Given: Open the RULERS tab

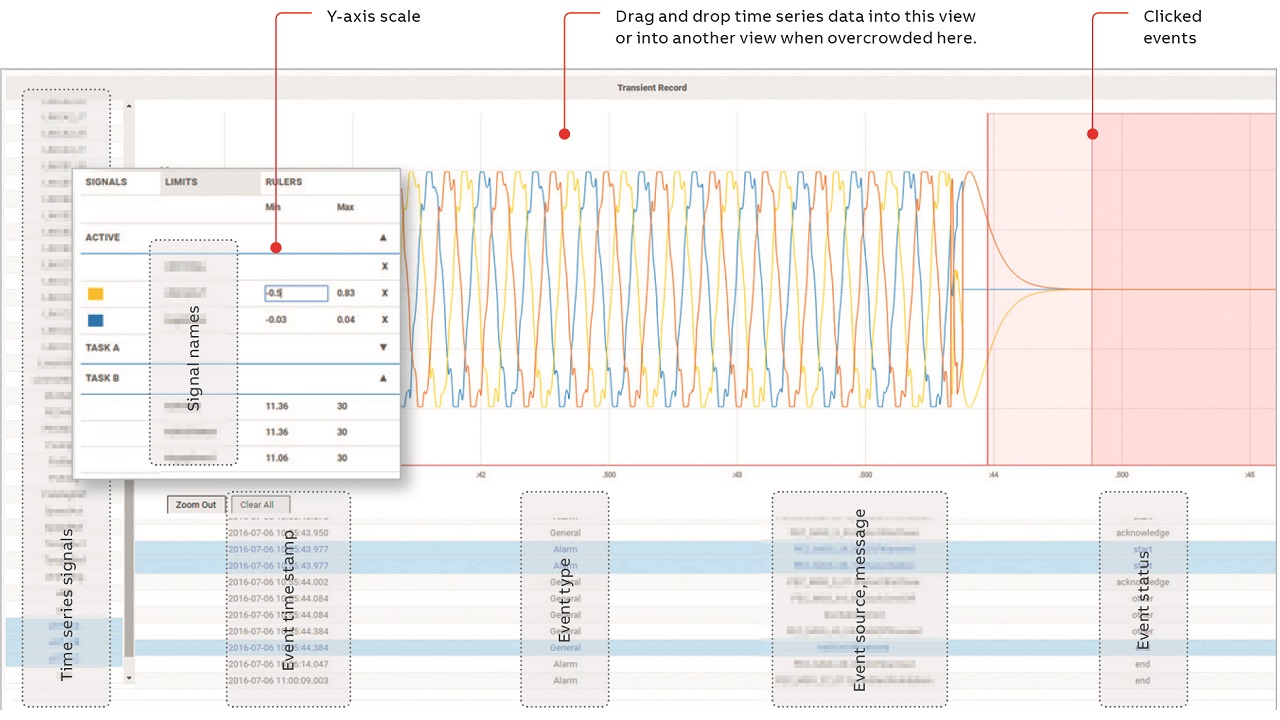Looking at the screenshot, I should point(283,182).
